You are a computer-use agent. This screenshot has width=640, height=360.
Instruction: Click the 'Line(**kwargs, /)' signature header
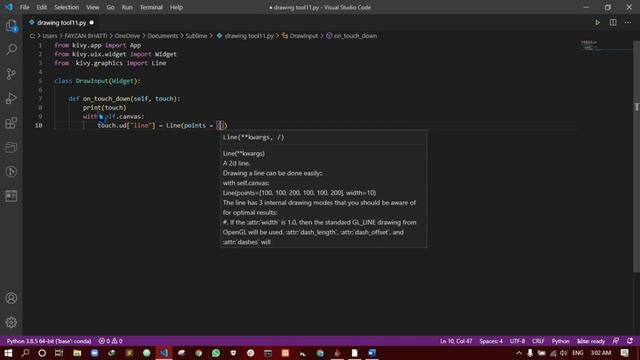pyautogui.click(x=253, y=138)
